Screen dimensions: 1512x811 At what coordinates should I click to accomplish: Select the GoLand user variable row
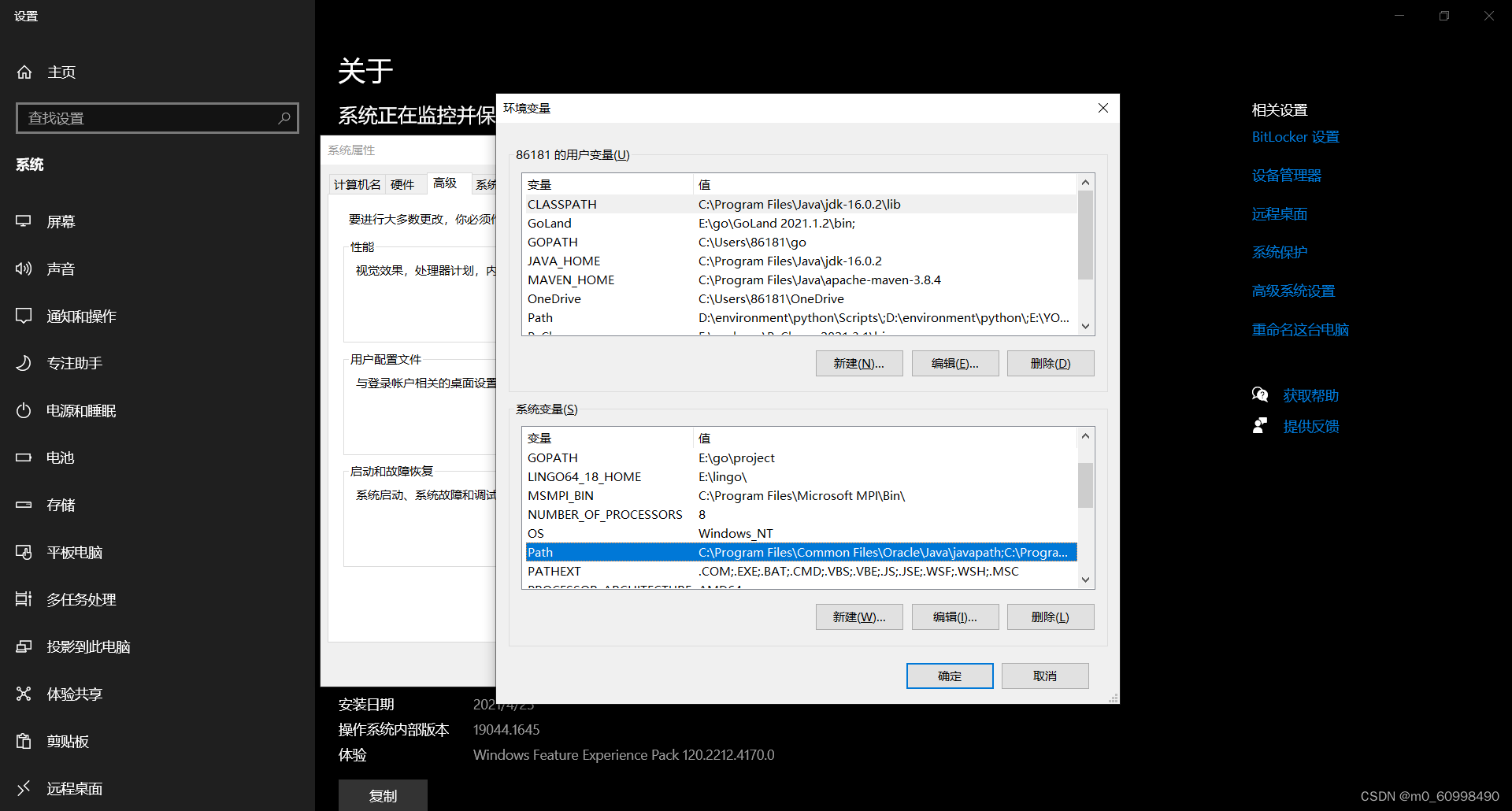click(x=799, y=223)
